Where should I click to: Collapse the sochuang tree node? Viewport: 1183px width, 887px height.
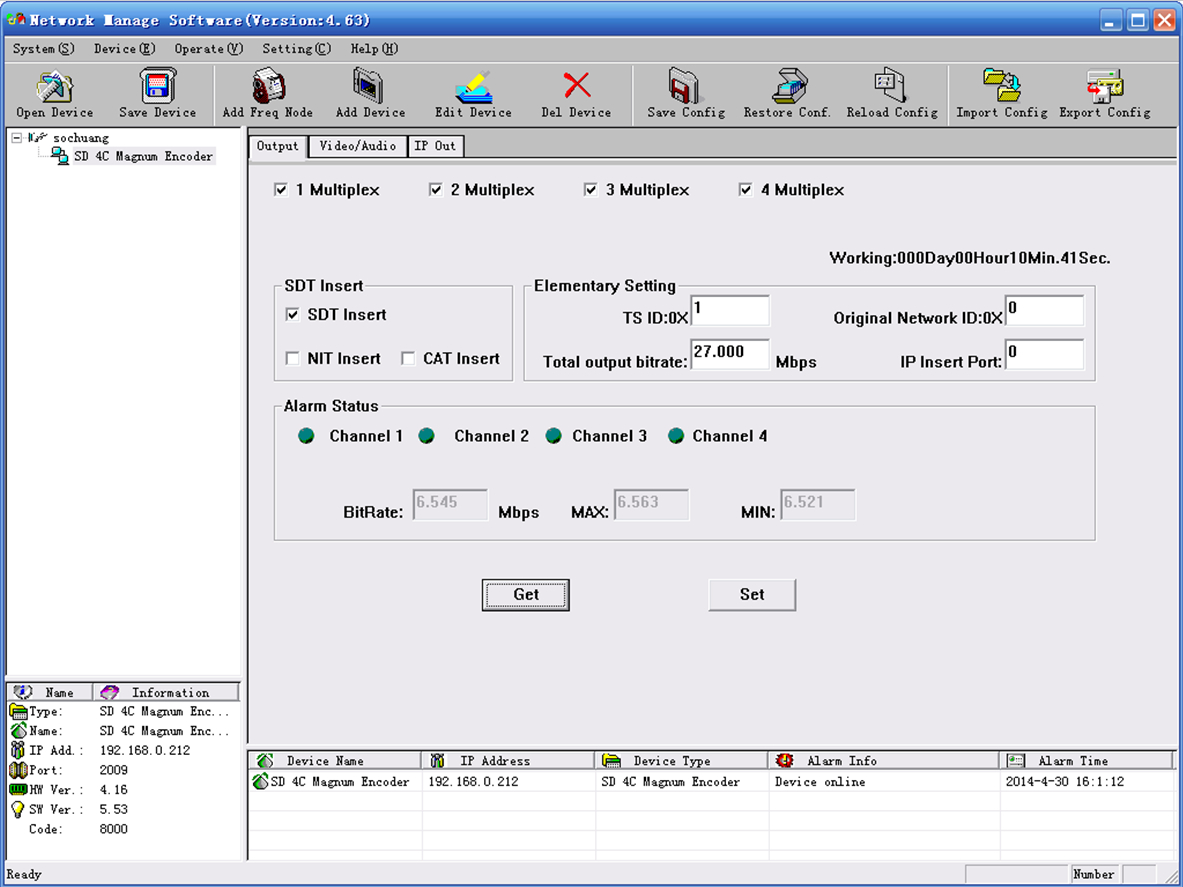click(x=17, y=138)
